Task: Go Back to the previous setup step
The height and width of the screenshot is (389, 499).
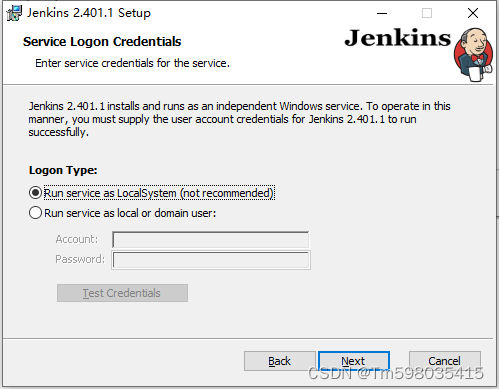Action: (x=279, y=361)
